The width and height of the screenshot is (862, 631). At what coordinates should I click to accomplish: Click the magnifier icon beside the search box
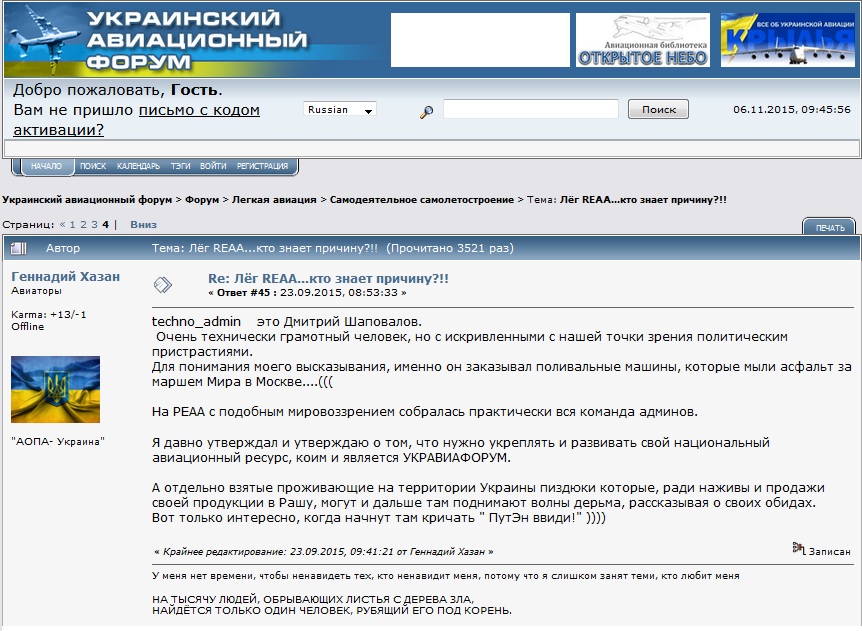click(426, 112)
